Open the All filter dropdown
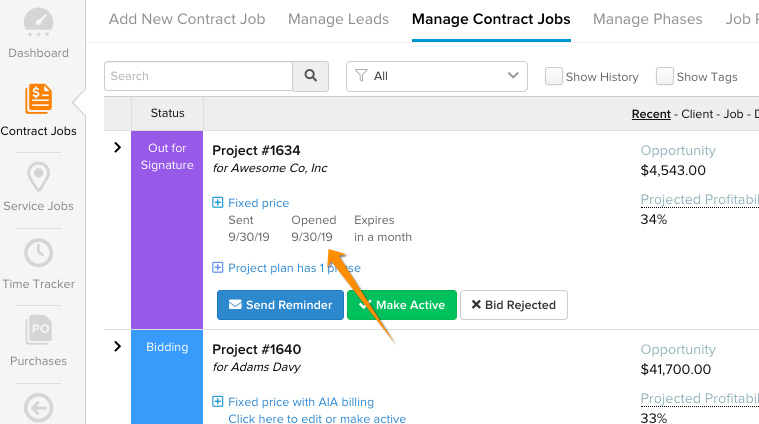 pos(437,76)
